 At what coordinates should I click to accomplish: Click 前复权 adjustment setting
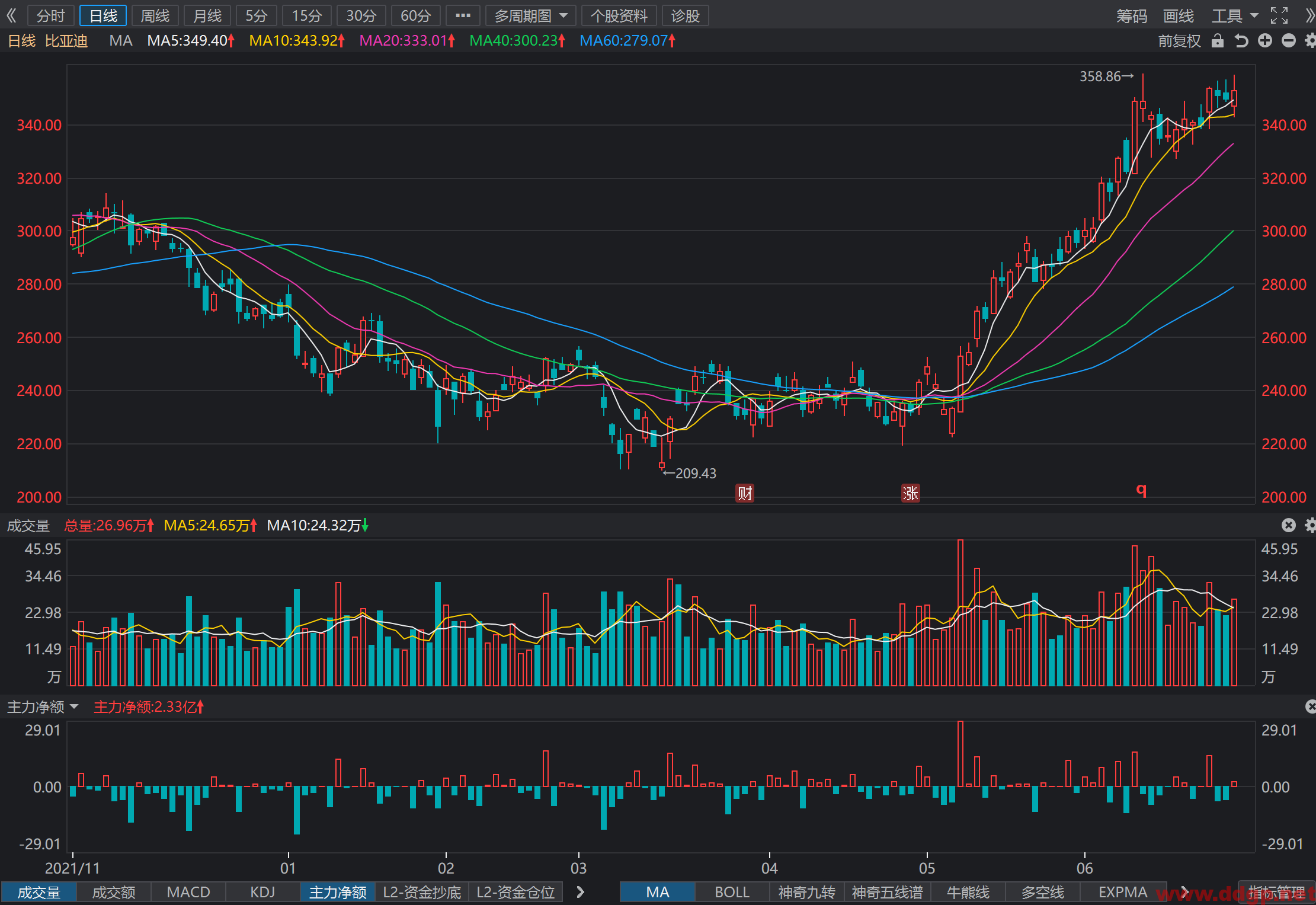[x=1179, y=41]
